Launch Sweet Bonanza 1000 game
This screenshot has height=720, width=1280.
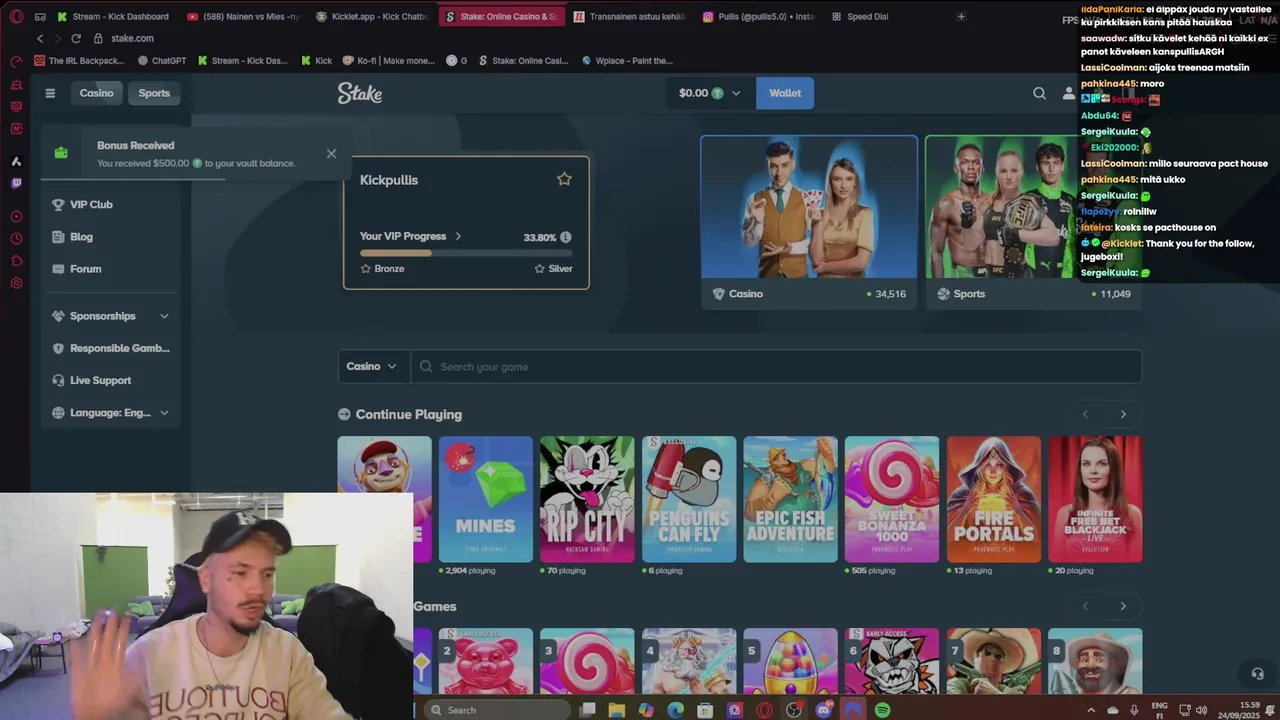[x=892, y=499]
